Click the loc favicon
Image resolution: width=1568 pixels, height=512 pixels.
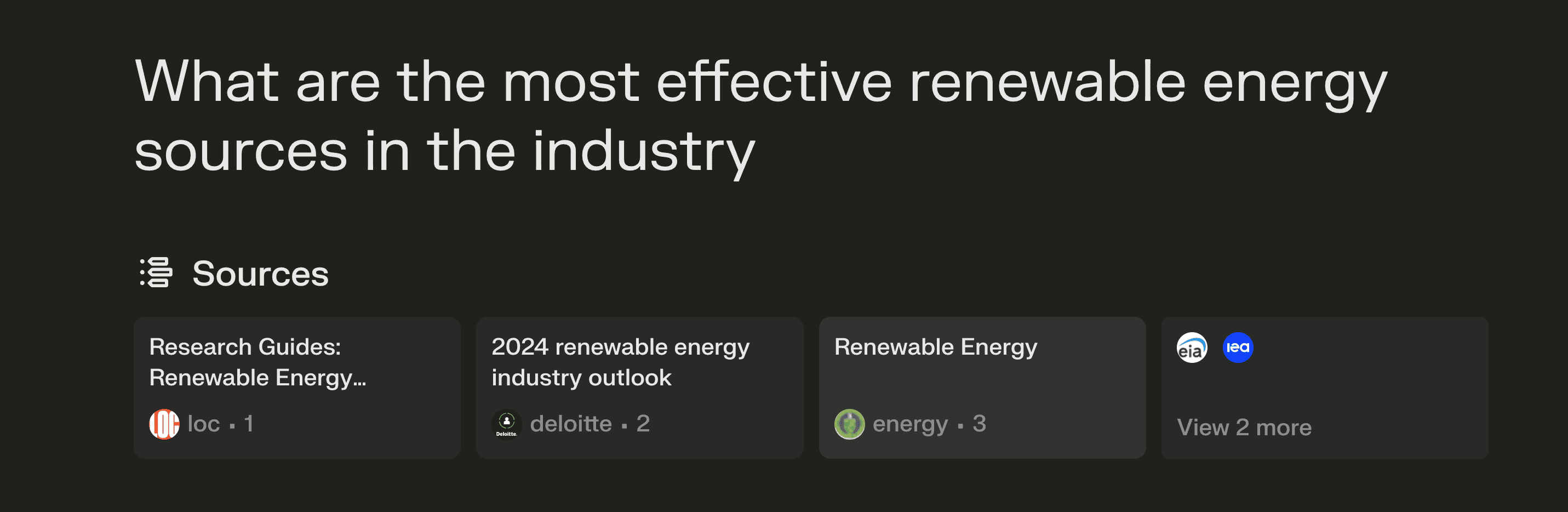[164, 424]
